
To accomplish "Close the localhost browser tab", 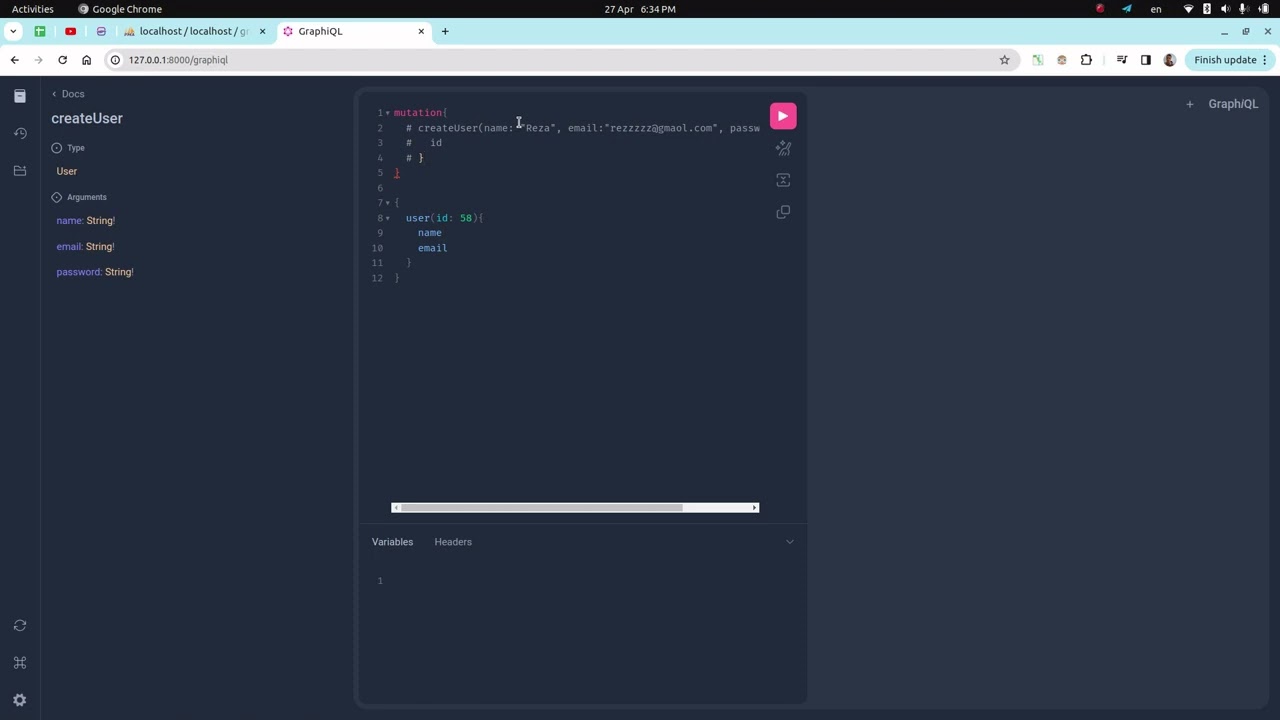I will coord(262,31).
